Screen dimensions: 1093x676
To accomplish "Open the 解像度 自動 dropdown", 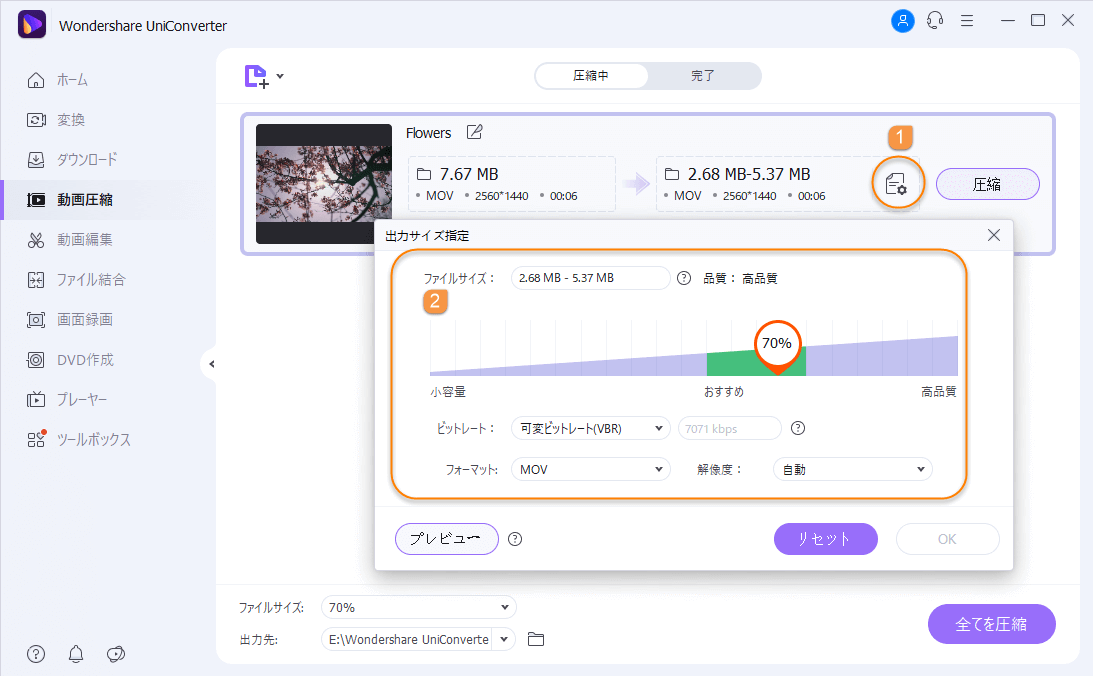I will pos(853,469).
